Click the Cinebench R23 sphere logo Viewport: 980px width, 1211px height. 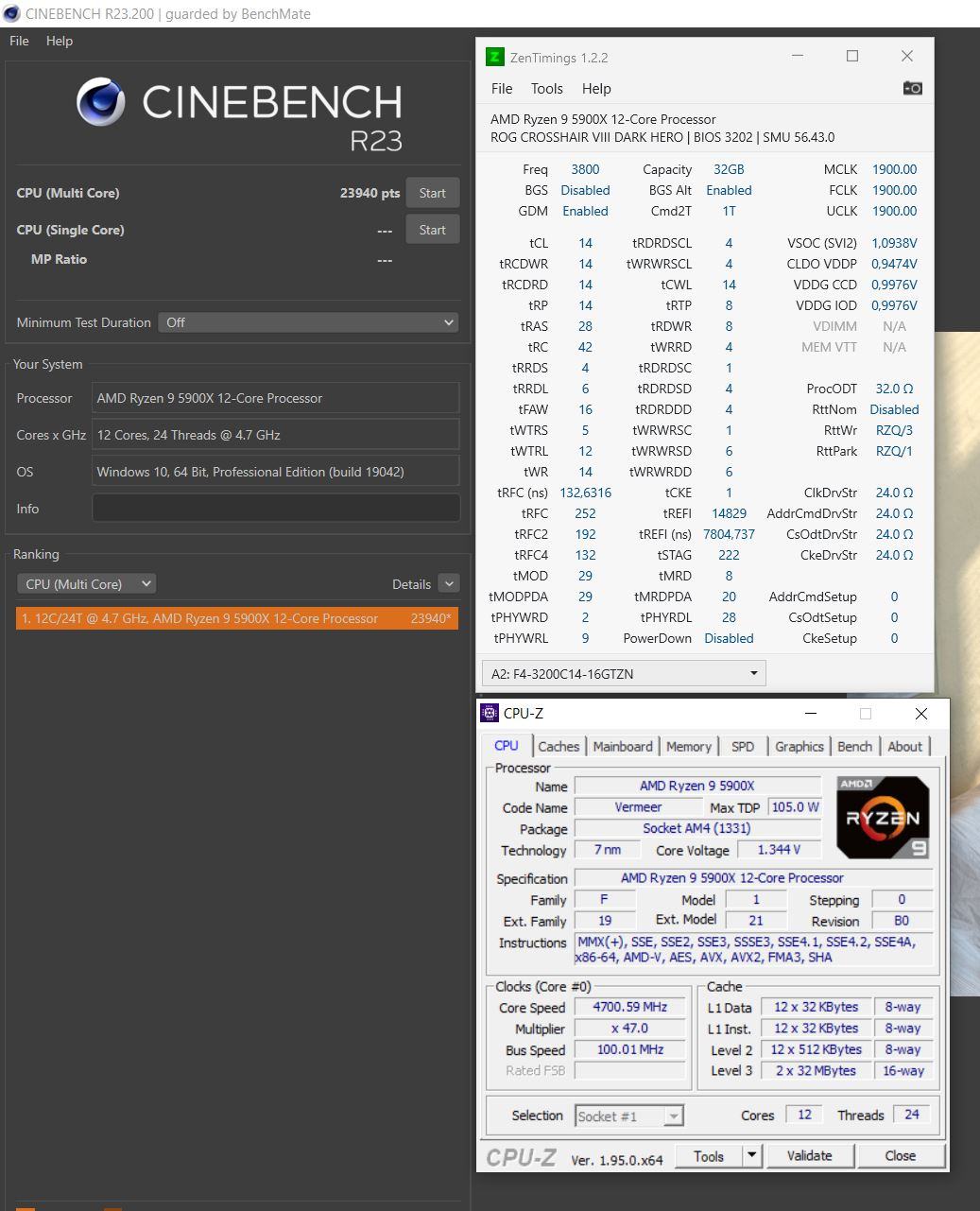100,102
